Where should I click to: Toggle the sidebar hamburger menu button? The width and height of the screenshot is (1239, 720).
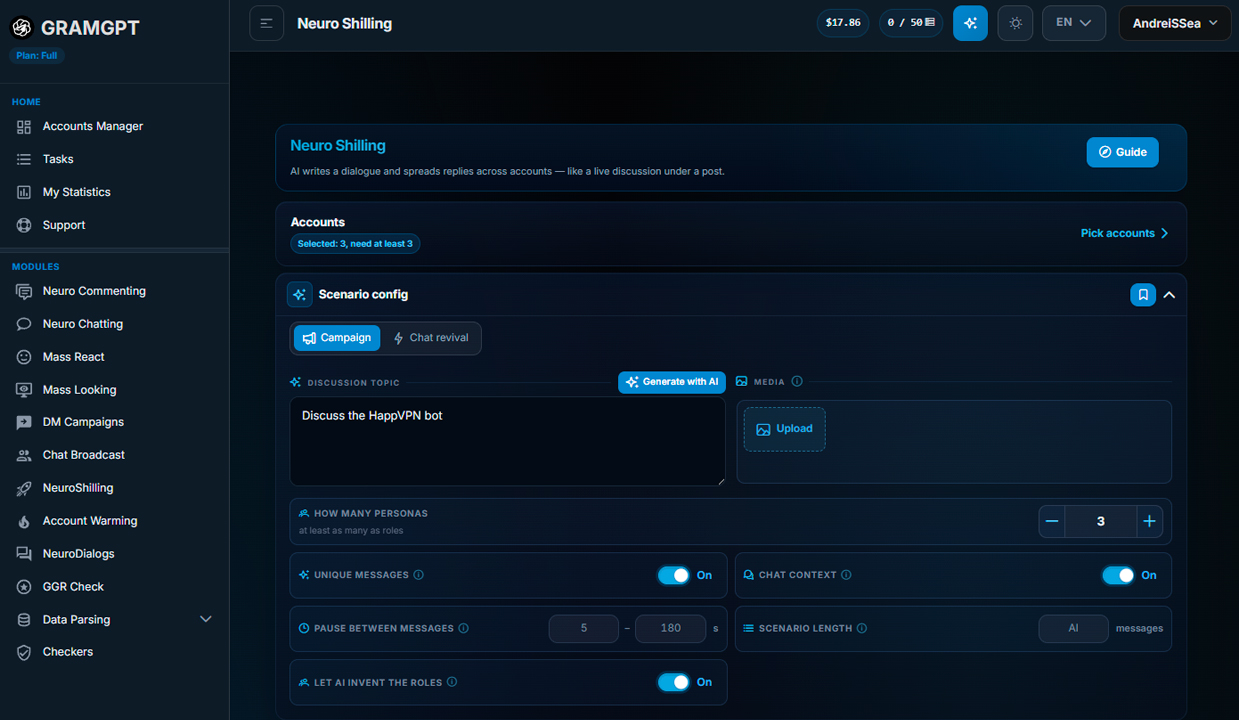coord(266,23)
